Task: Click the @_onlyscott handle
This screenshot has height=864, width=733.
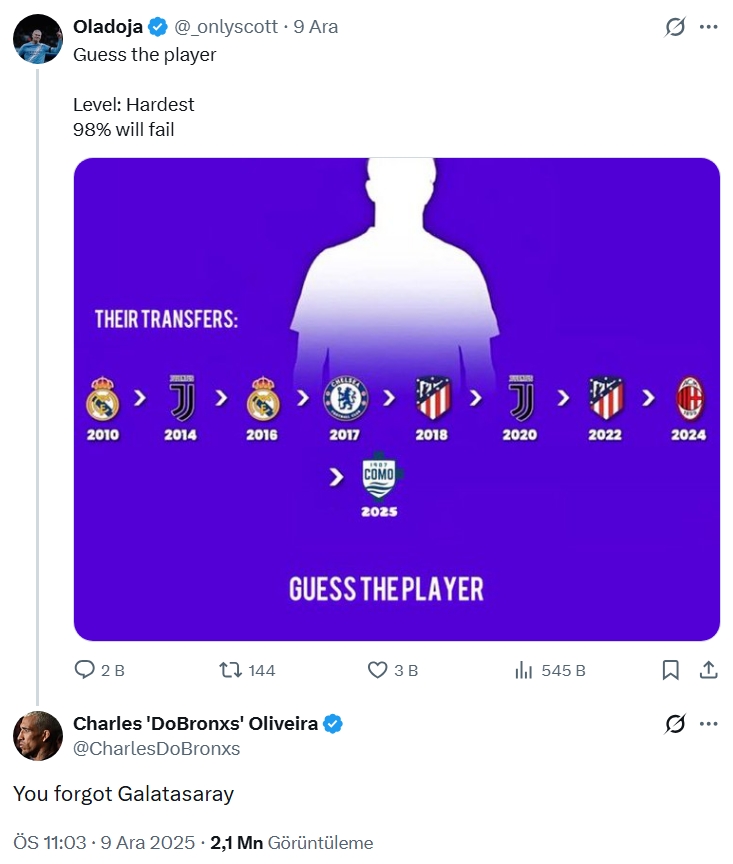Action: [x=226, y=27]
